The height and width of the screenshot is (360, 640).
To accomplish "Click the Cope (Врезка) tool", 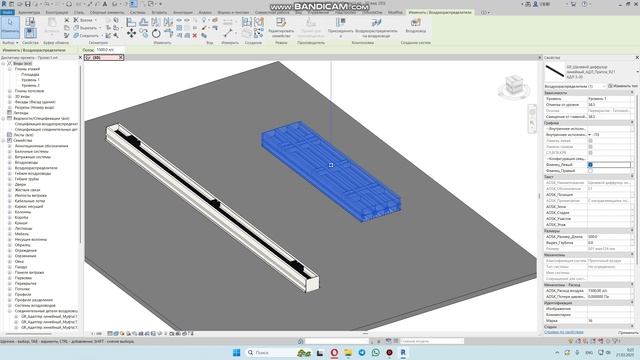I will [85, 20].
